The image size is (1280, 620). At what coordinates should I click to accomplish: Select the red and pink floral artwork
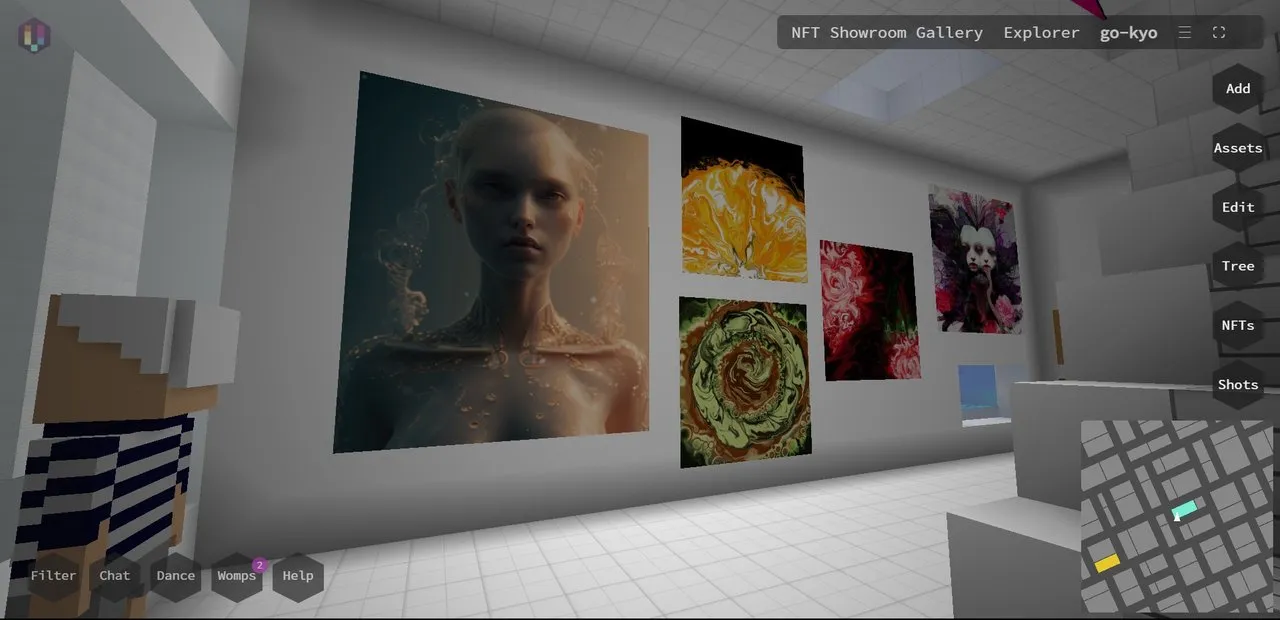point(870,310)
